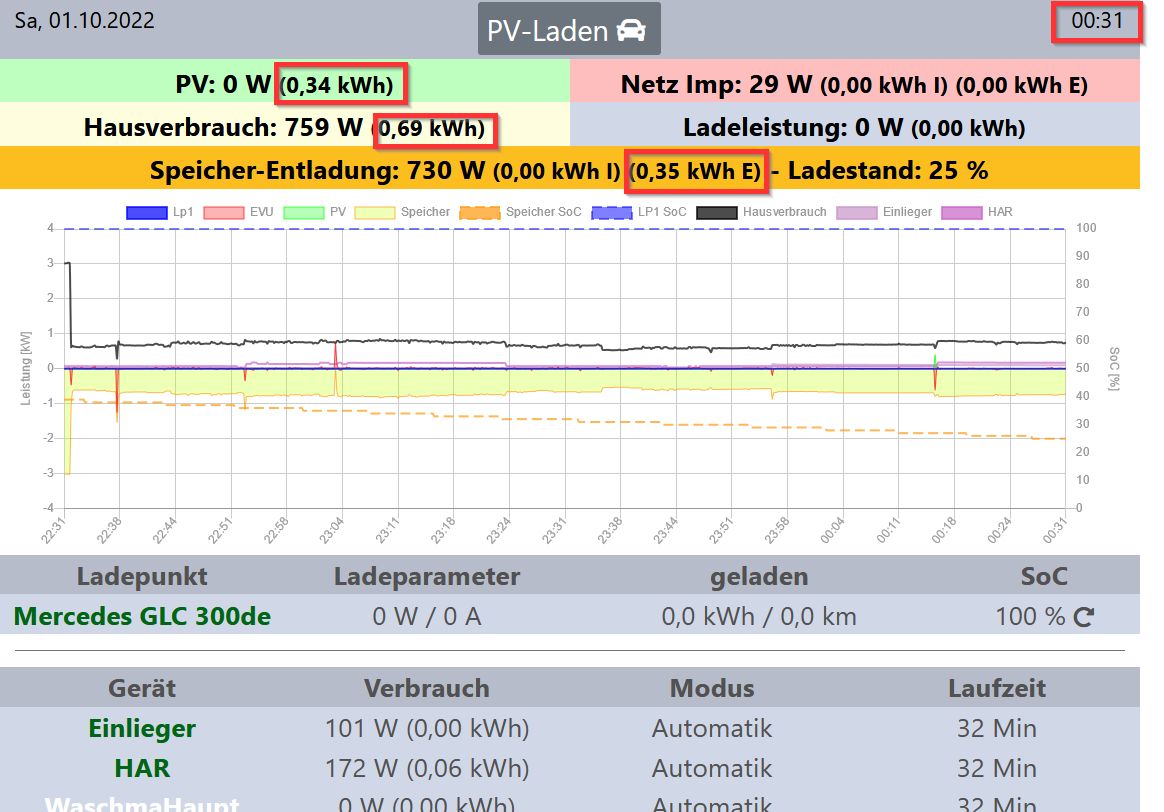The image size is (1164, 812).
Task: Click the geladen column header
Action: pos(759,577)
